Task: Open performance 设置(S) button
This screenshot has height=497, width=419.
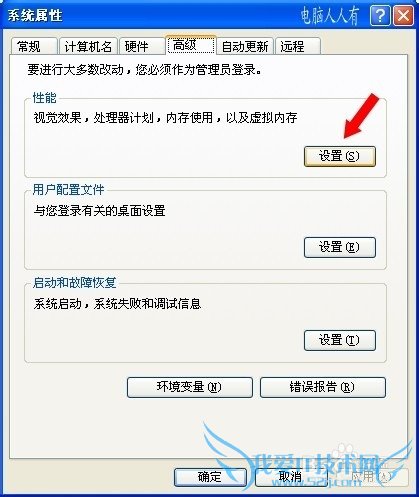Action: pyautogui.click(x=340, y=156)
